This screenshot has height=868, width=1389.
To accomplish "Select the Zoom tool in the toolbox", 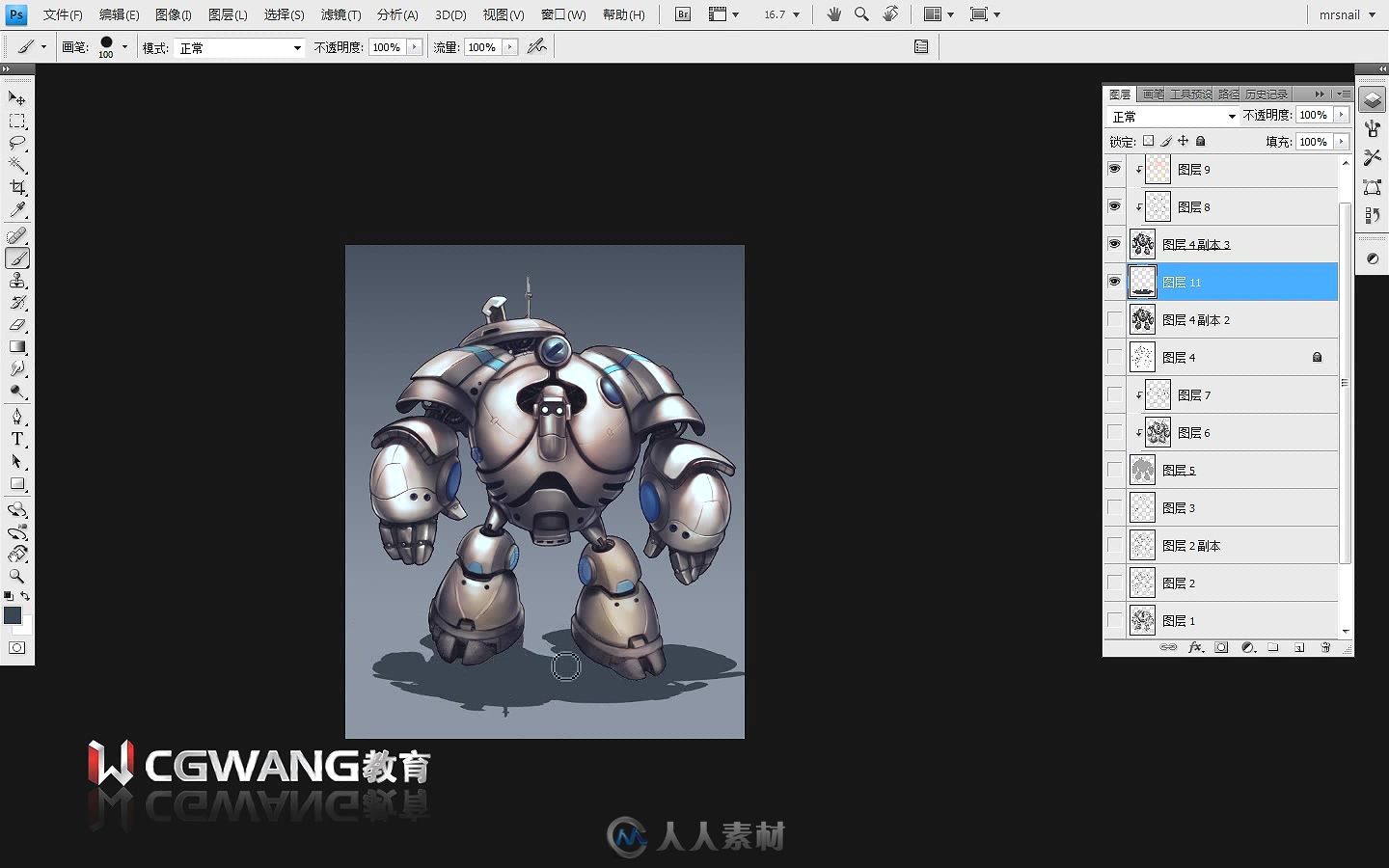I will (x=17, y=576).
